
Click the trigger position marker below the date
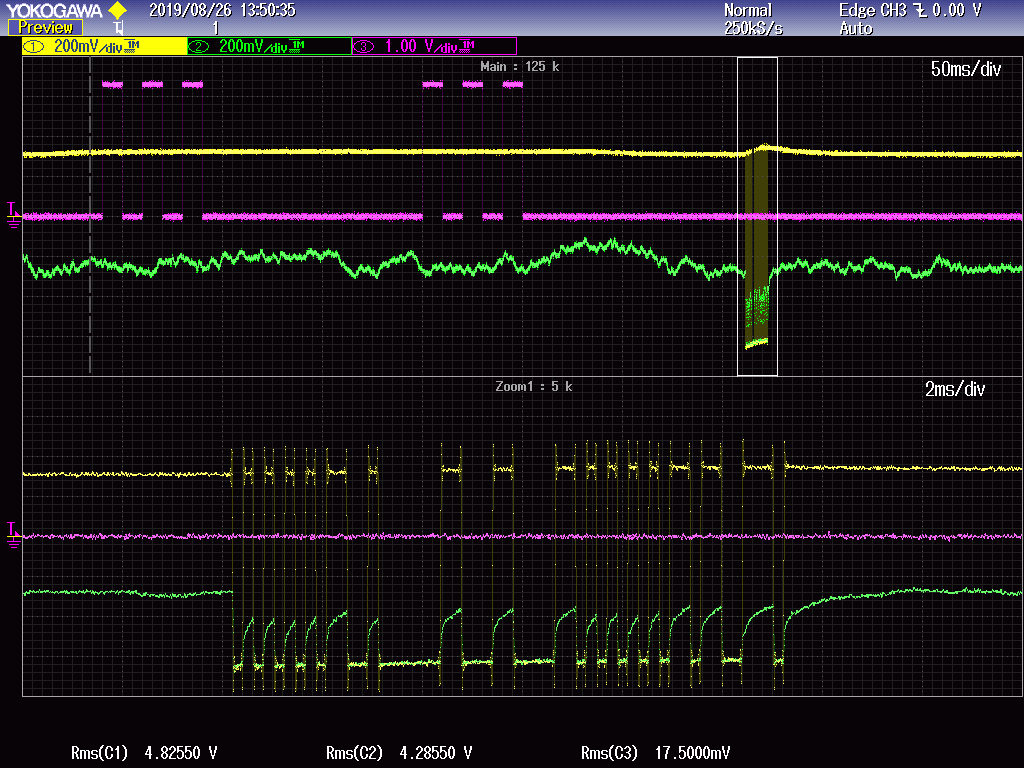coord(119,27)
